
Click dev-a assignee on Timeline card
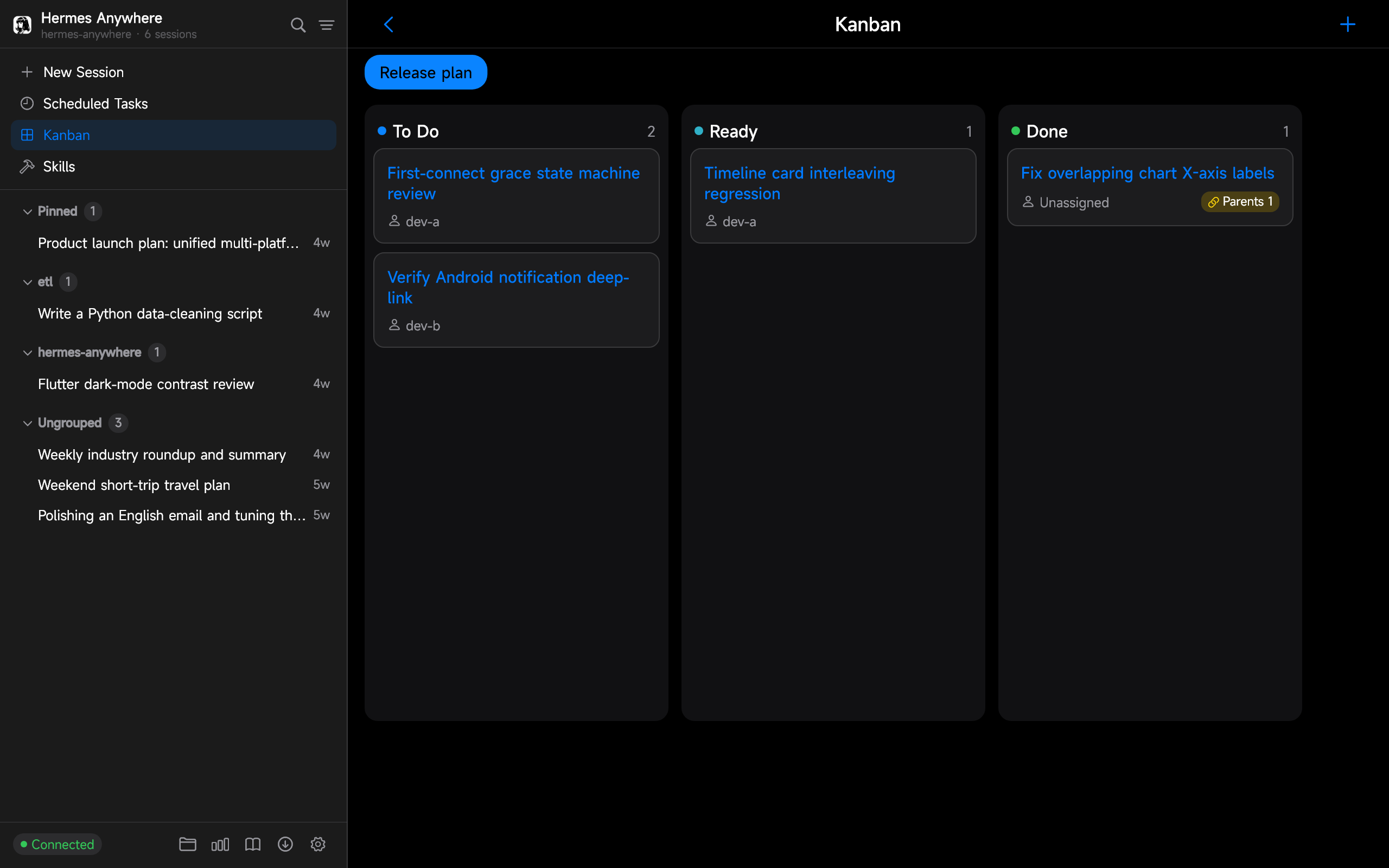coord(731,221)
